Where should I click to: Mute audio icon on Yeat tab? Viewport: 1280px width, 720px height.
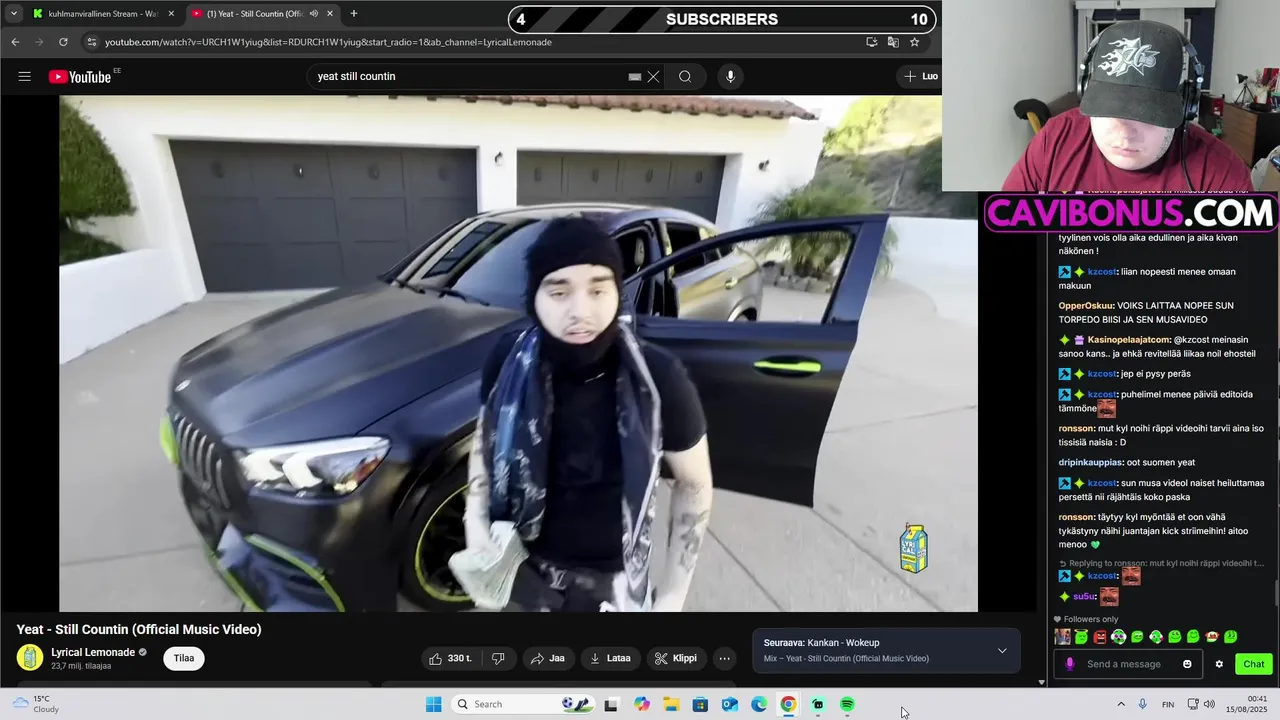(x=313, y=14)
